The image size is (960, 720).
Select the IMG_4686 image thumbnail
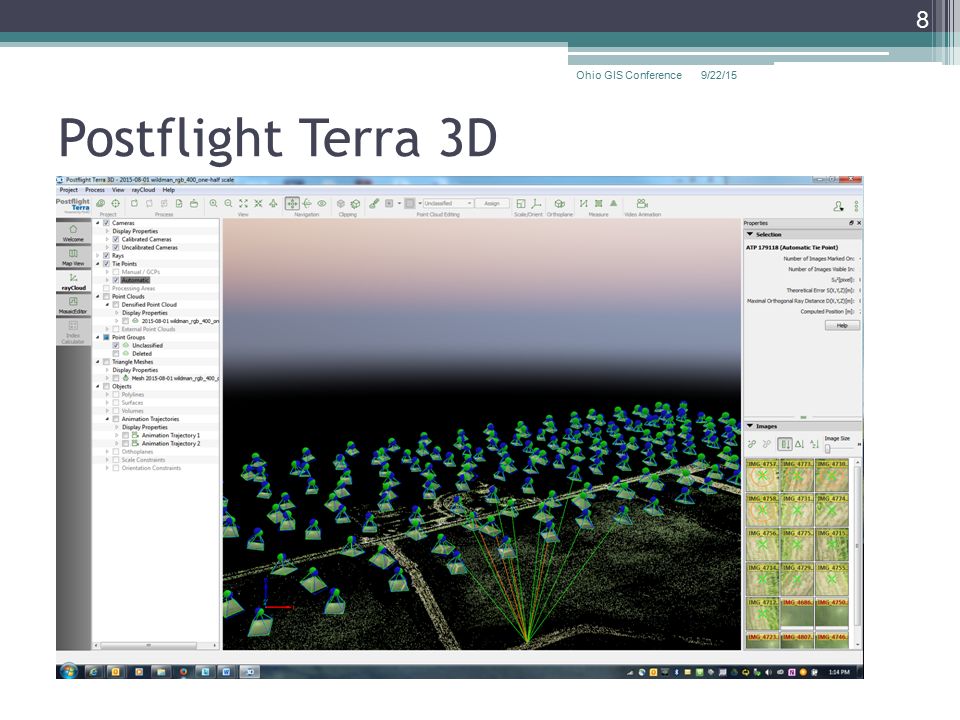(x=797, y=614)
